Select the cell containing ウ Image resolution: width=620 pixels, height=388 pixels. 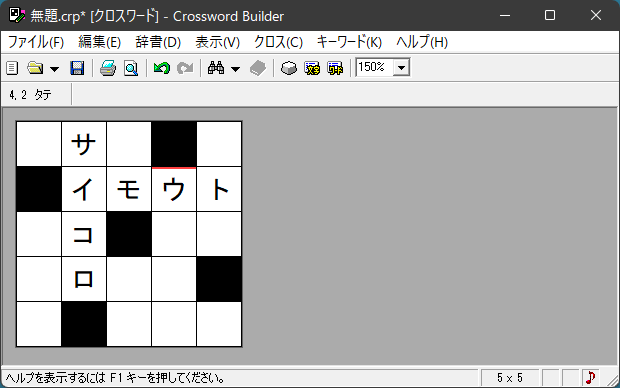pos(174,189)
